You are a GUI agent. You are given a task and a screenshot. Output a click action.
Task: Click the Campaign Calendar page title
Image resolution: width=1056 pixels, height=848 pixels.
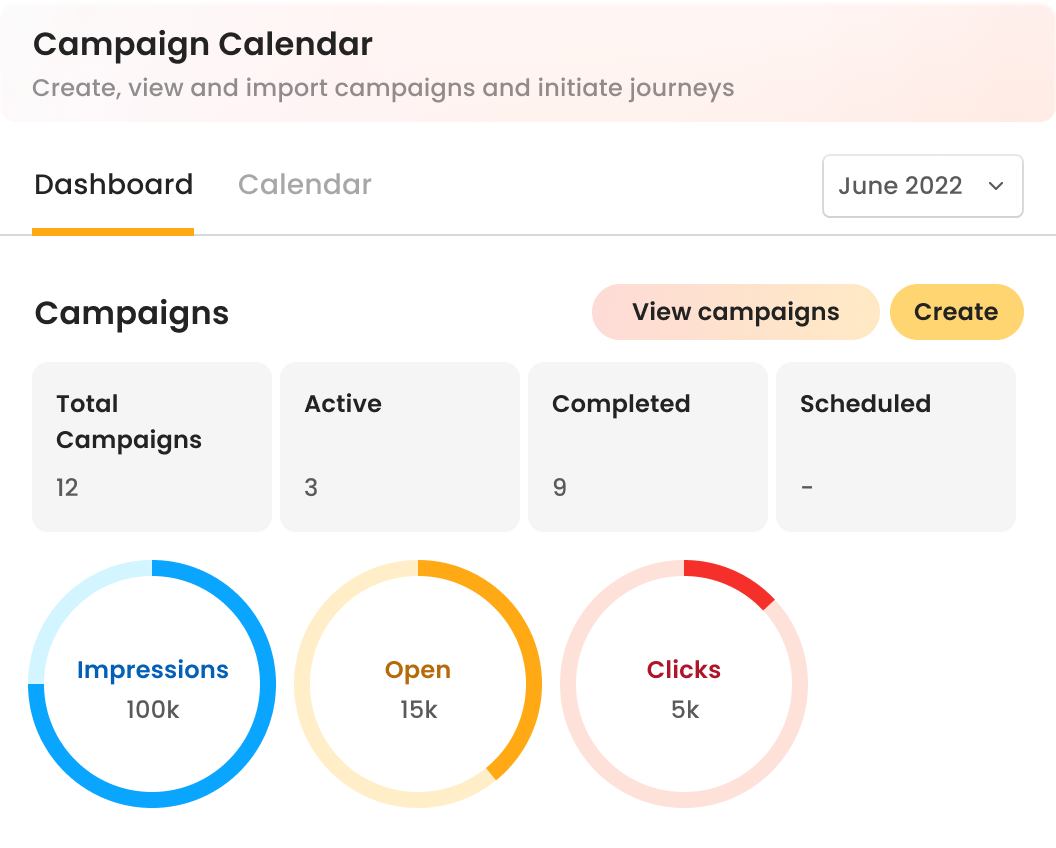pos(203,45)
